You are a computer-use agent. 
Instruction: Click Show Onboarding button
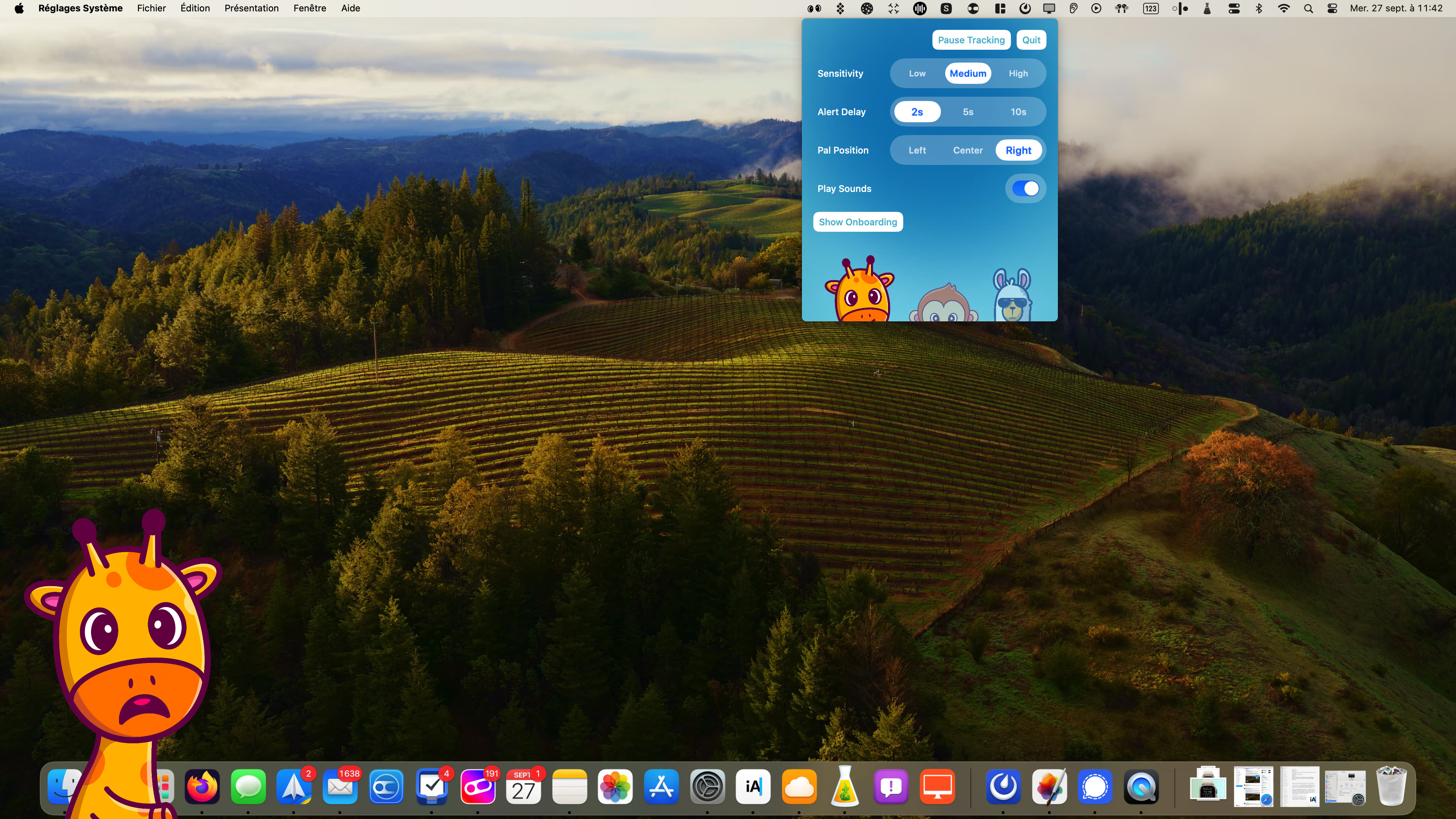[857, 222]
